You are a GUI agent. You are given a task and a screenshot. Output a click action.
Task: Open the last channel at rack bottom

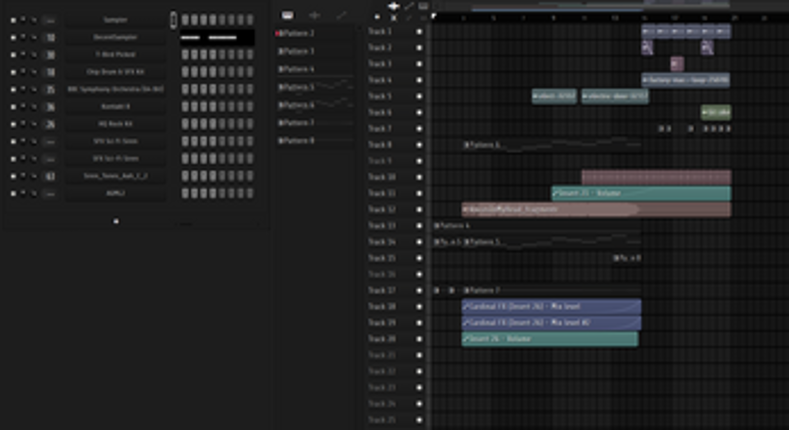point(116,193)
